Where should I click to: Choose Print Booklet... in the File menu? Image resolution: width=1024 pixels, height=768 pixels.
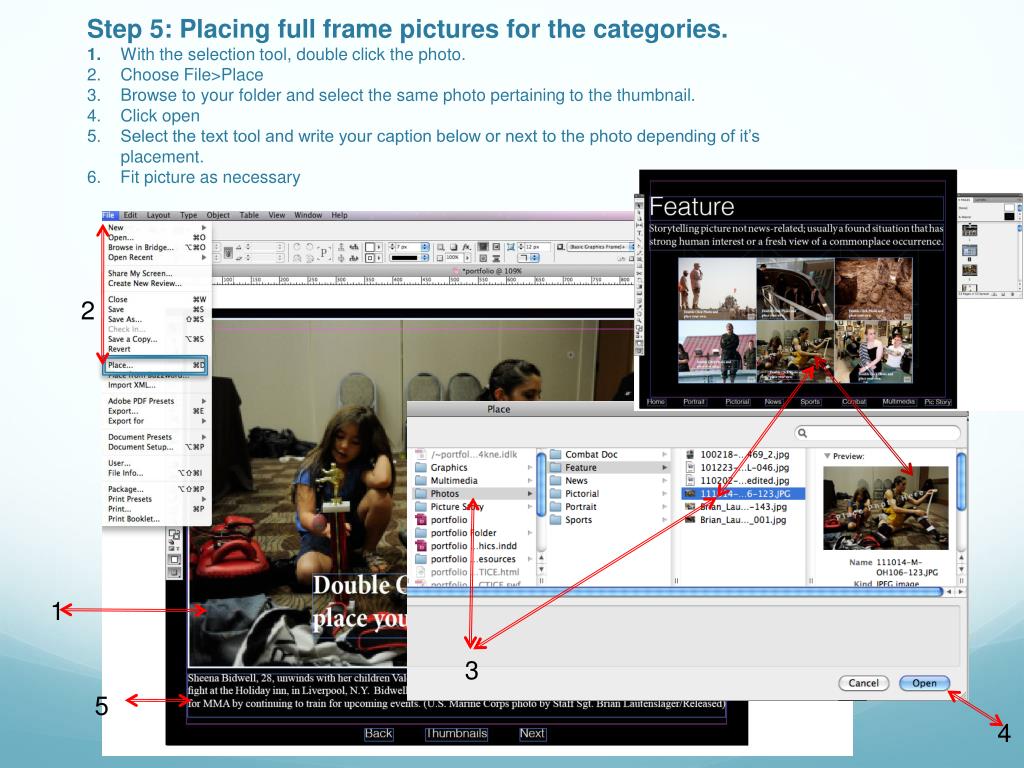(156, 519)
